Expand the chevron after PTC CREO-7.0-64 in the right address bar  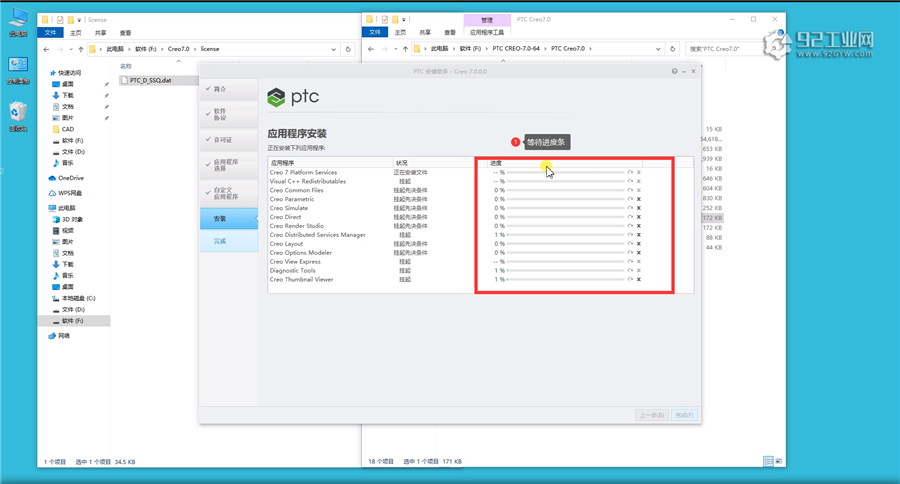(545, 49)
